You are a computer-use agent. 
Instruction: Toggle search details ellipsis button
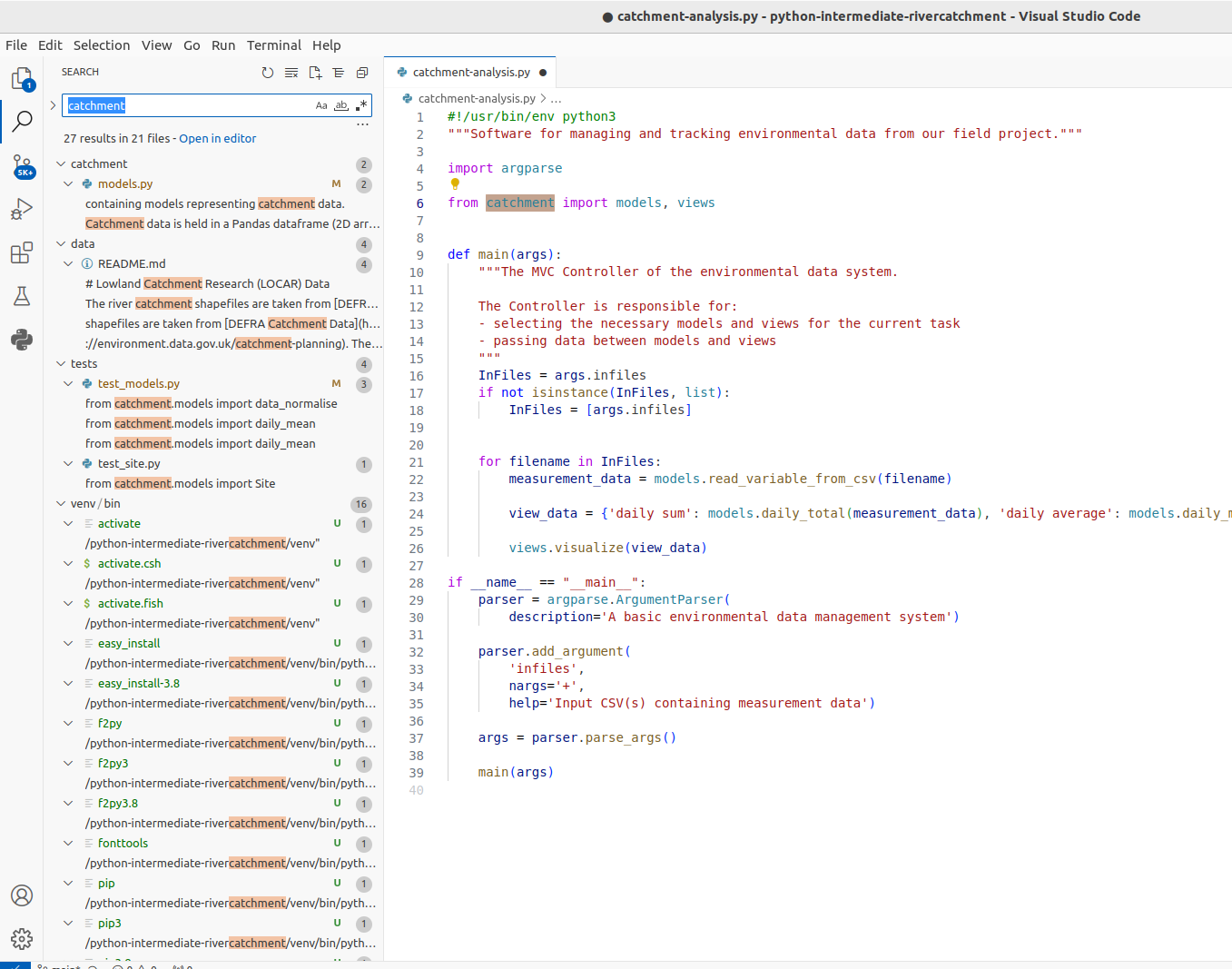point(362,124)
